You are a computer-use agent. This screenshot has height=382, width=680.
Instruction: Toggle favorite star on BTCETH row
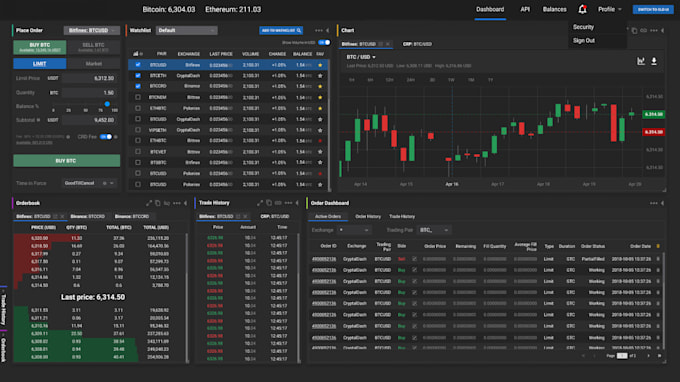pos(320,75)
